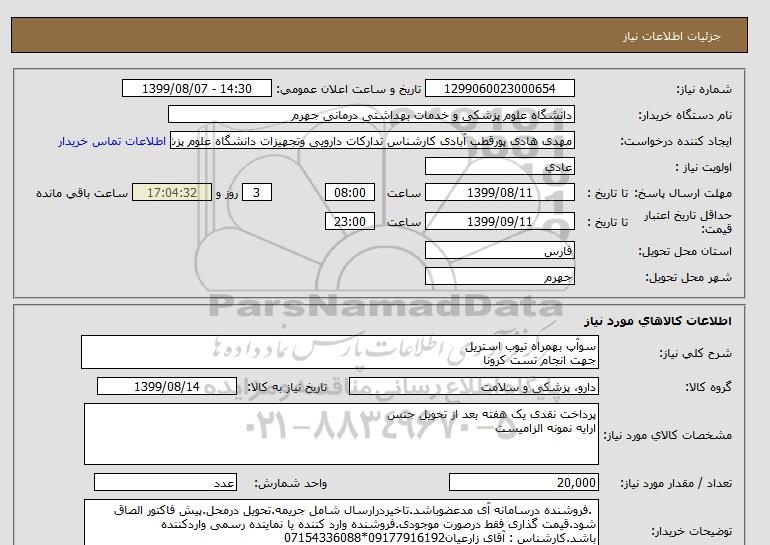Select the buyer organization name field

371,114
